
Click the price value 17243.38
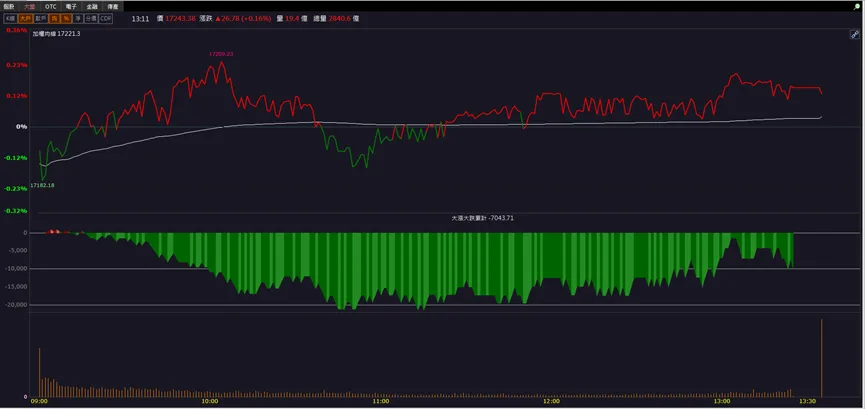pyautogui.click(x=180, y=19)
